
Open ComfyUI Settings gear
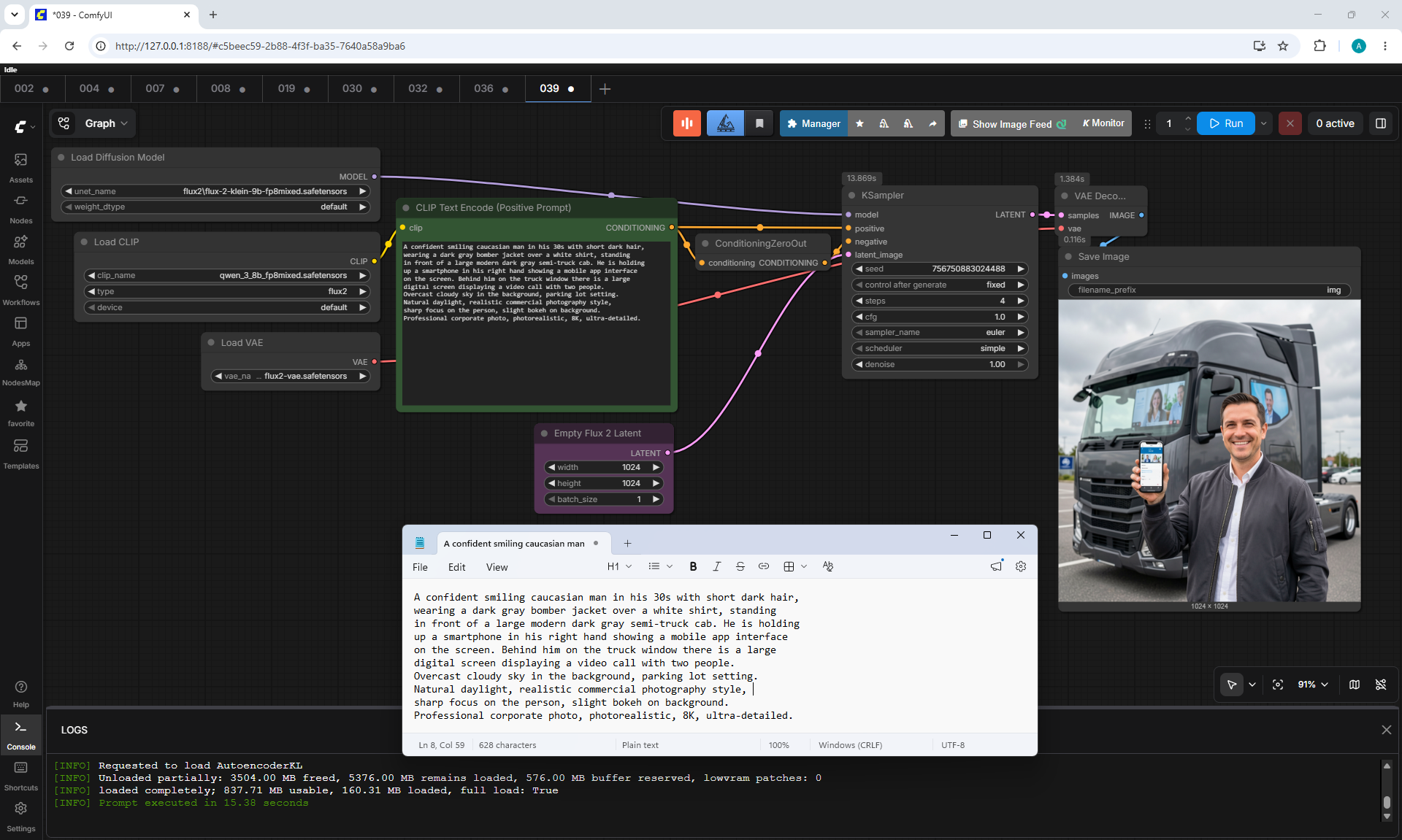point(21,817)
